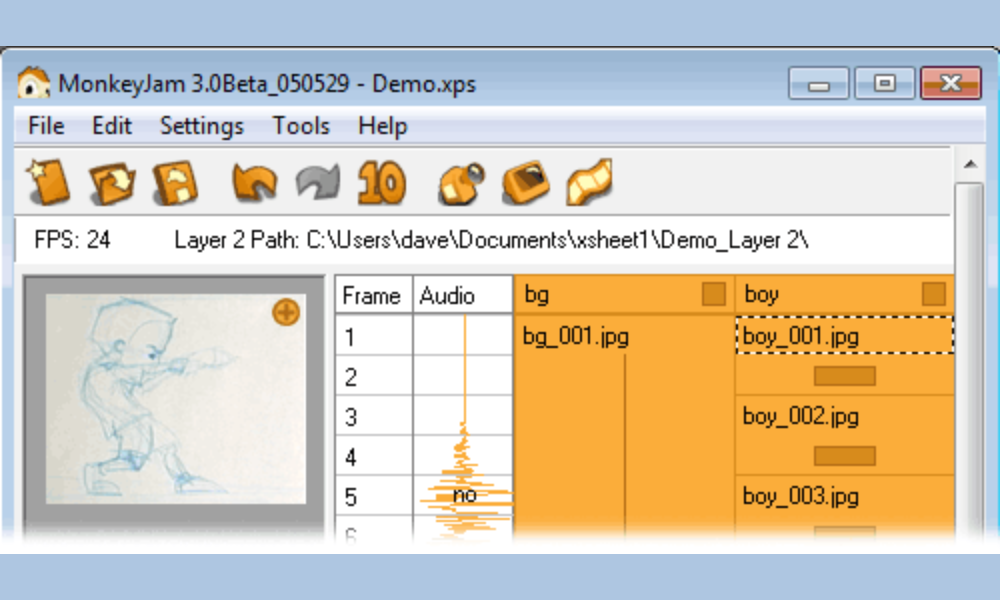The image size is (1000, 600).
Task: Toggle the square on the boy layer header
Action: tap(934, 295)
